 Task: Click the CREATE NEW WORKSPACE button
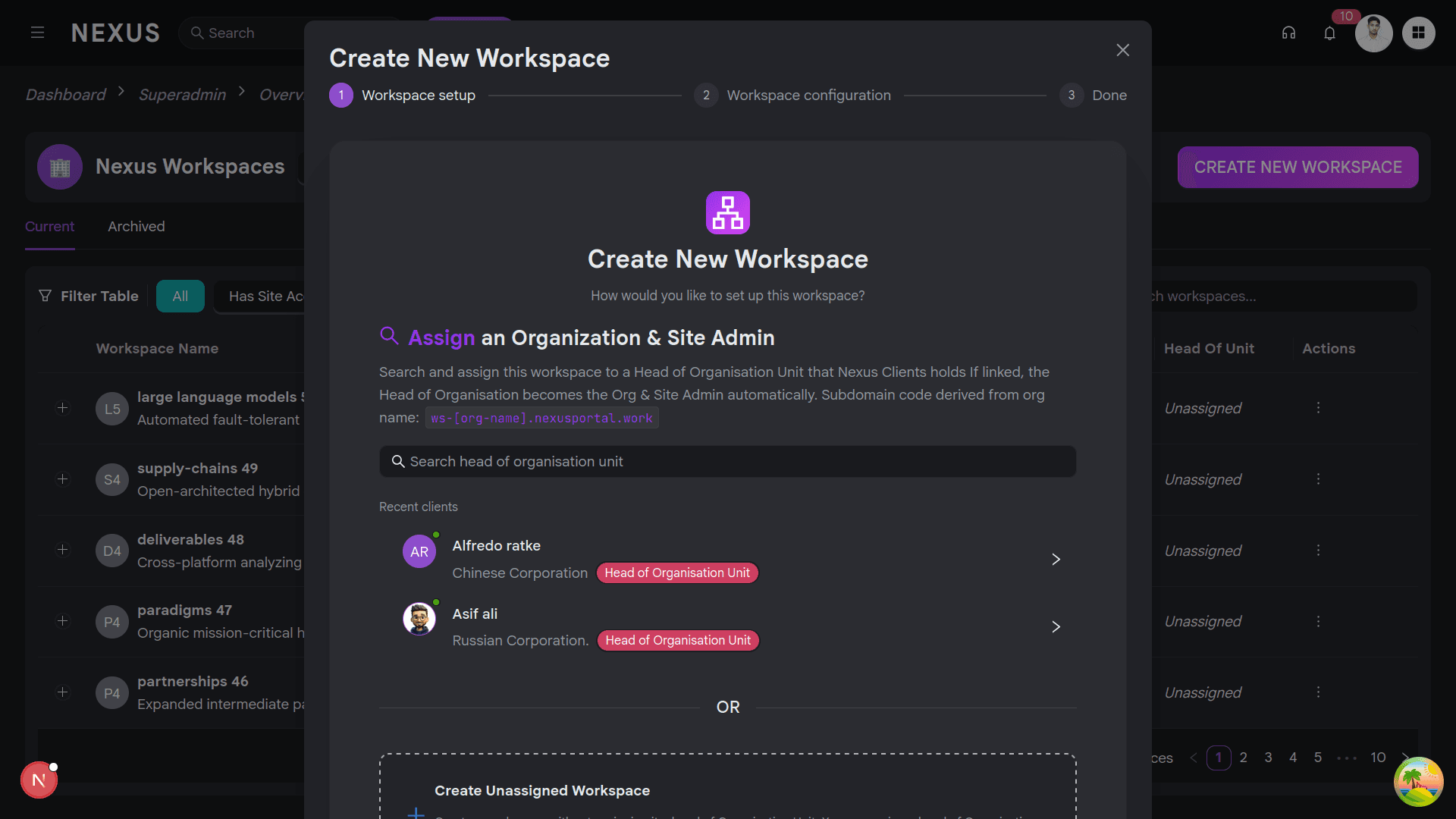(1298, 167)
